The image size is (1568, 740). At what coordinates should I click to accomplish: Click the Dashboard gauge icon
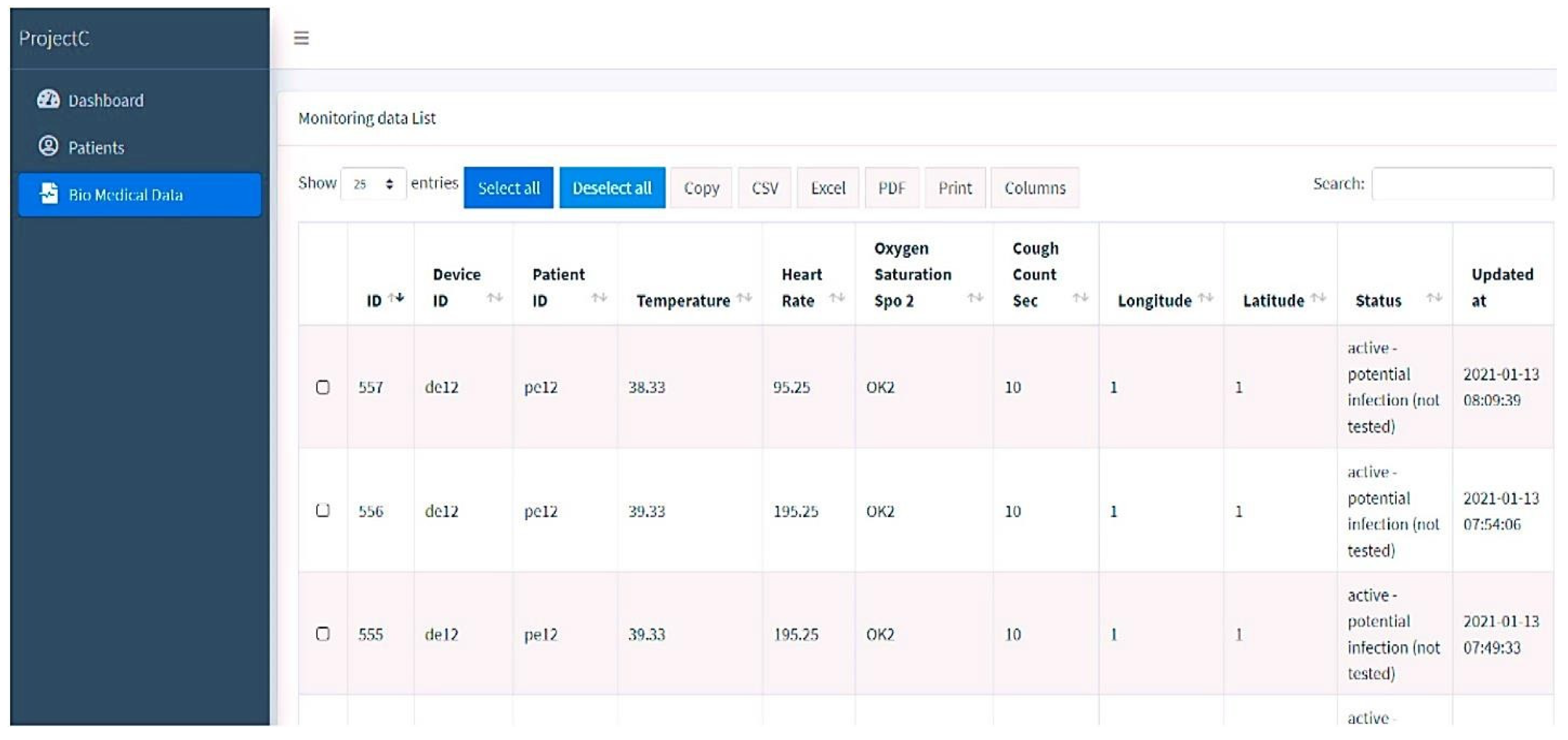coord(48,99)
